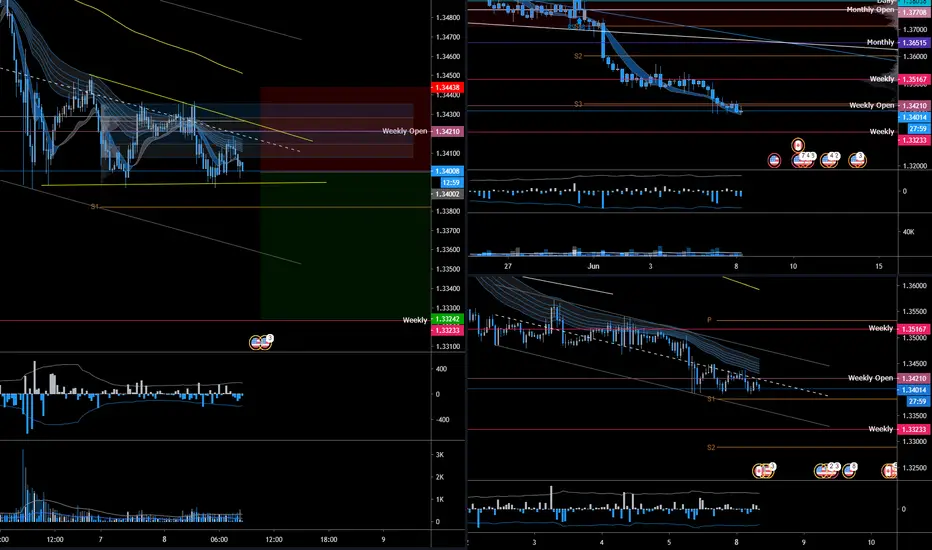Click the -400 label on left indicator scale
Viewport: 932px width, 550px height.
(440, 420)
